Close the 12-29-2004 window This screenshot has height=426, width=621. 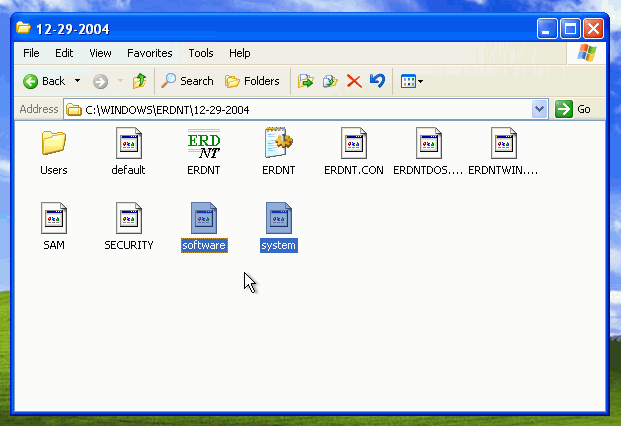pyautogui.click(x=593, y=29)
